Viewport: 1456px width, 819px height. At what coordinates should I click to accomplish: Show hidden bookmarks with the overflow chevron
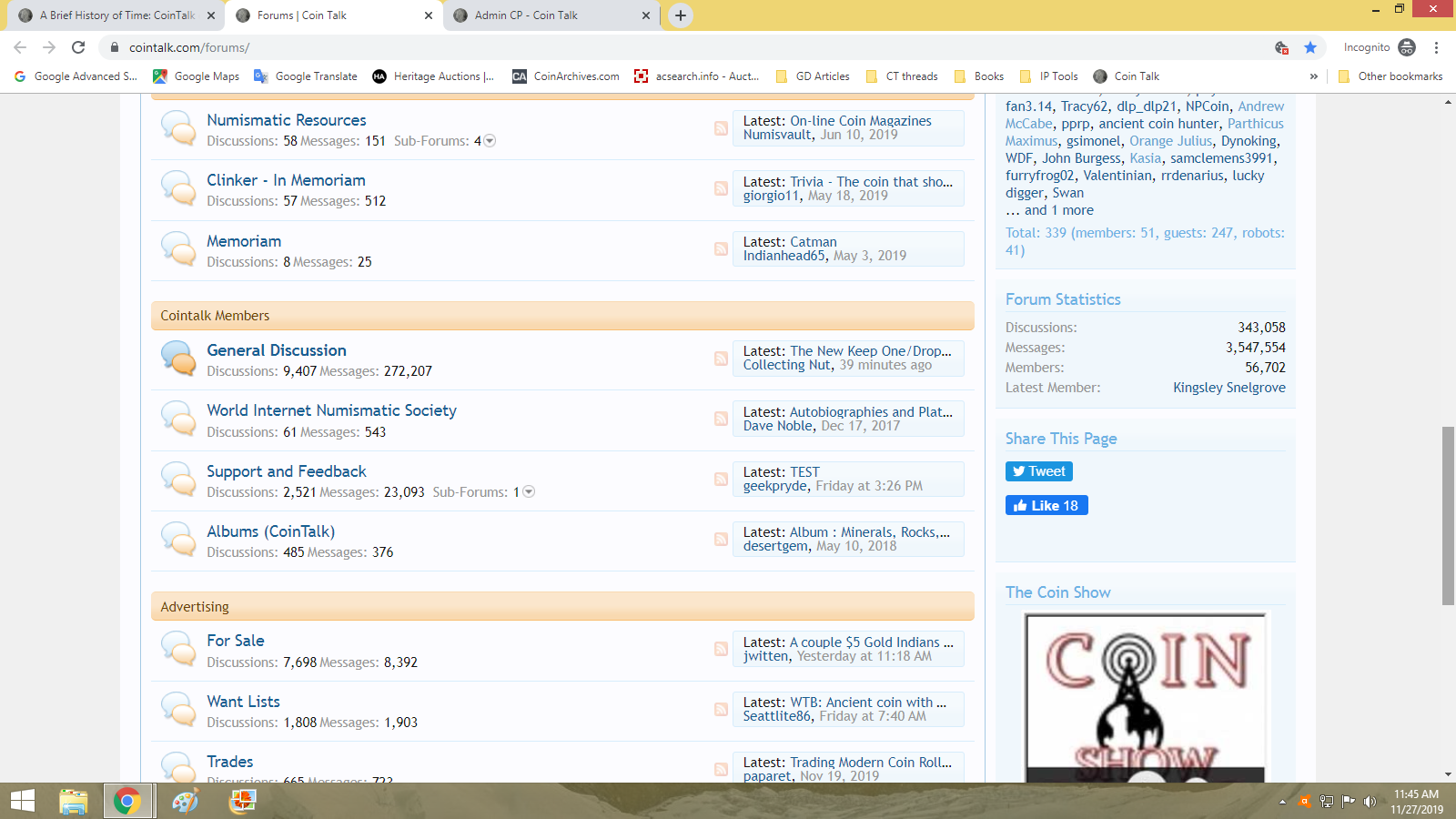(1313, 76)
